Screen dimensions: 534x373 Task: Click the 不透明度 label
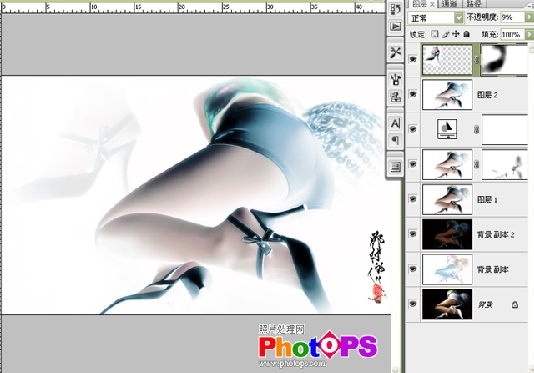point(483,17)
